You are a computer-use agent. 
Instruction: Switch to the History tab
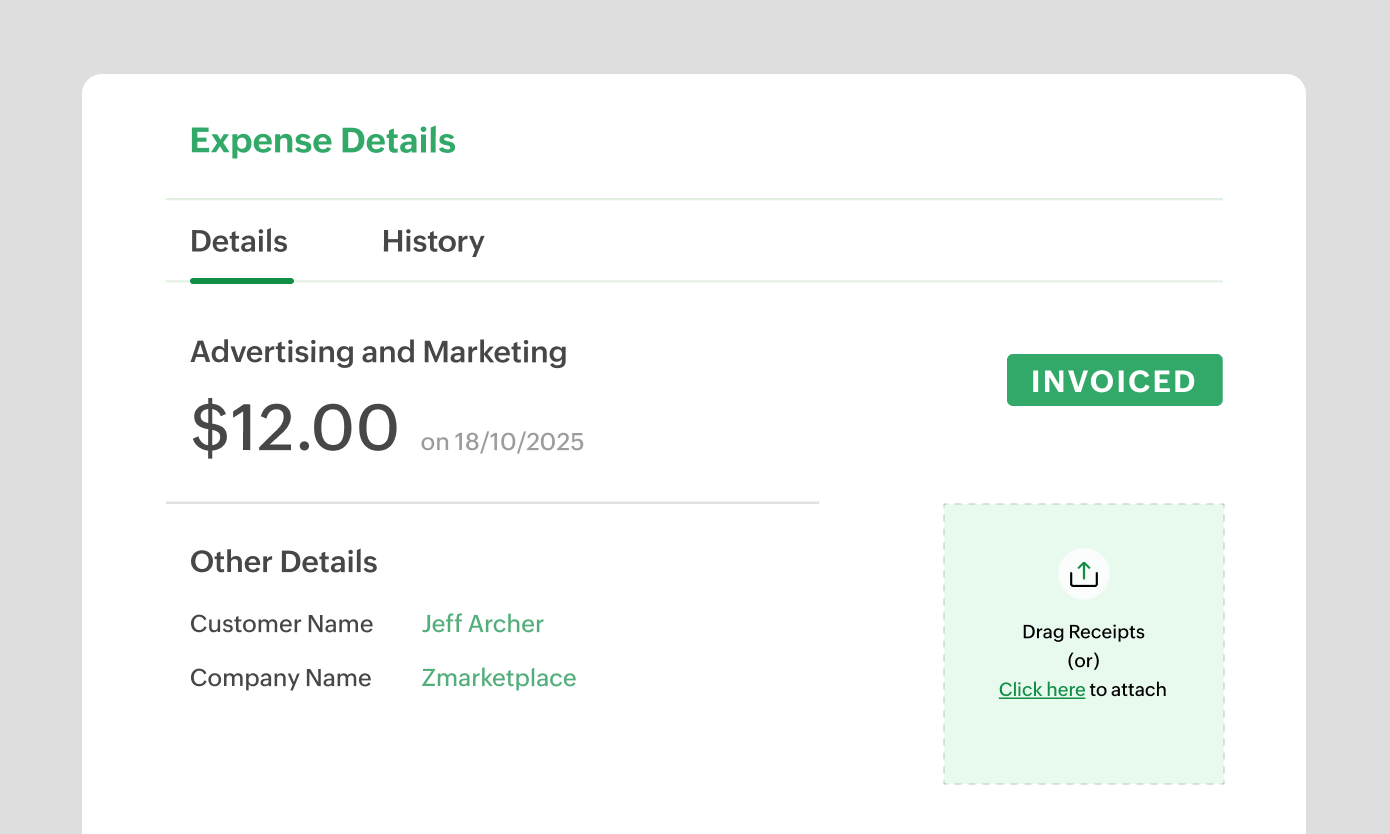[432, 241]
